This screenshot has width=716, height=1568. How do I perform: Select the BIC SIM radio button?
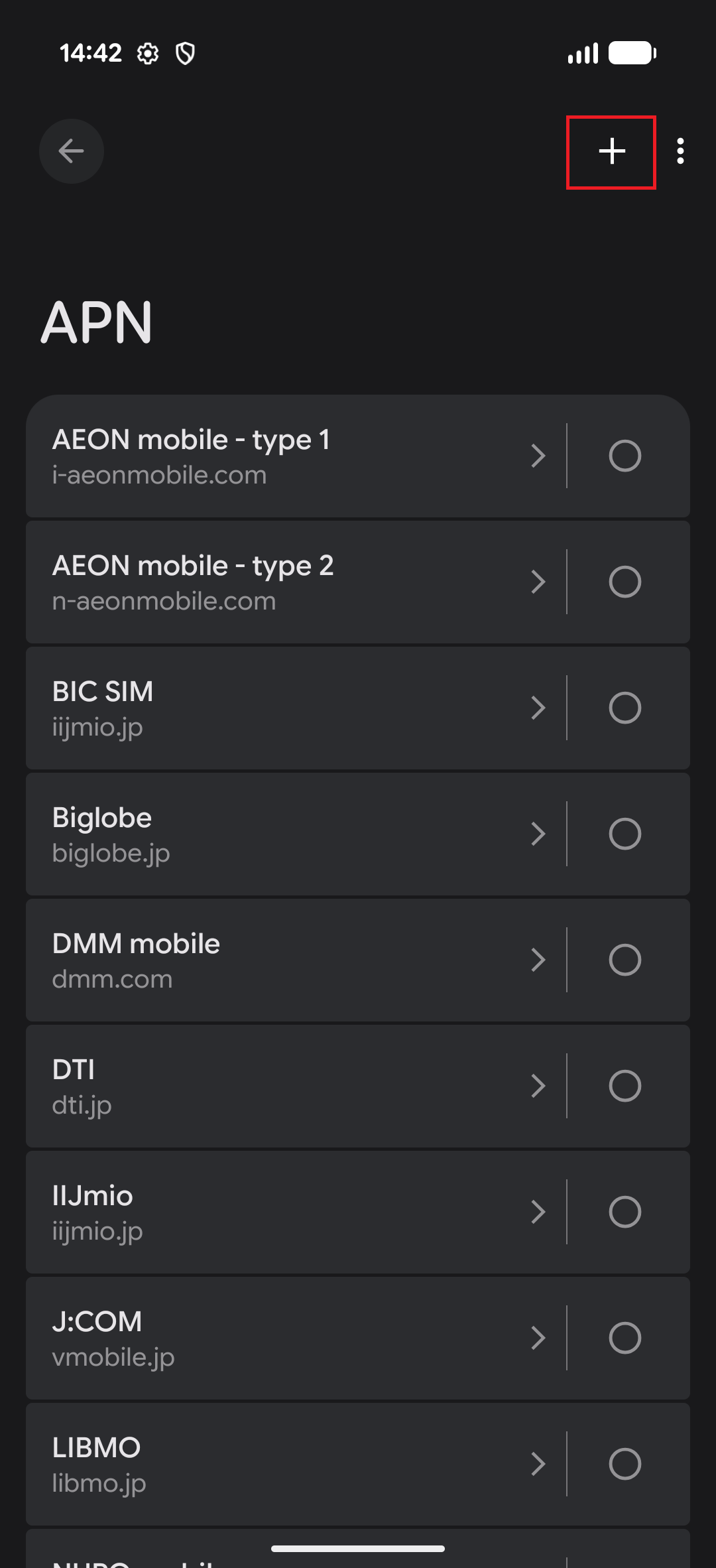625,708
